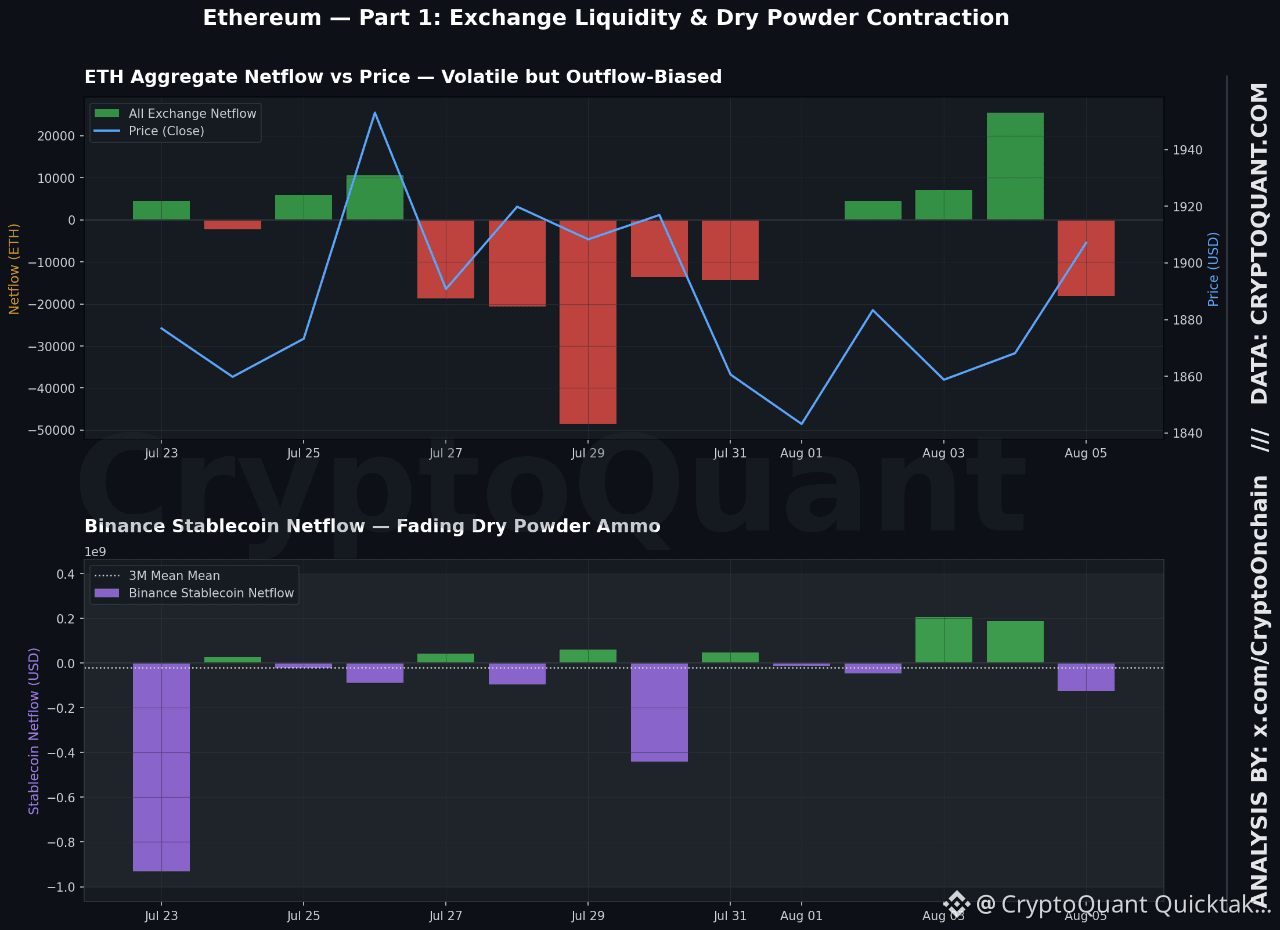Click the '1940' price axis tick
Viewport: 1280px width, 930px height.
(1187, 150)
